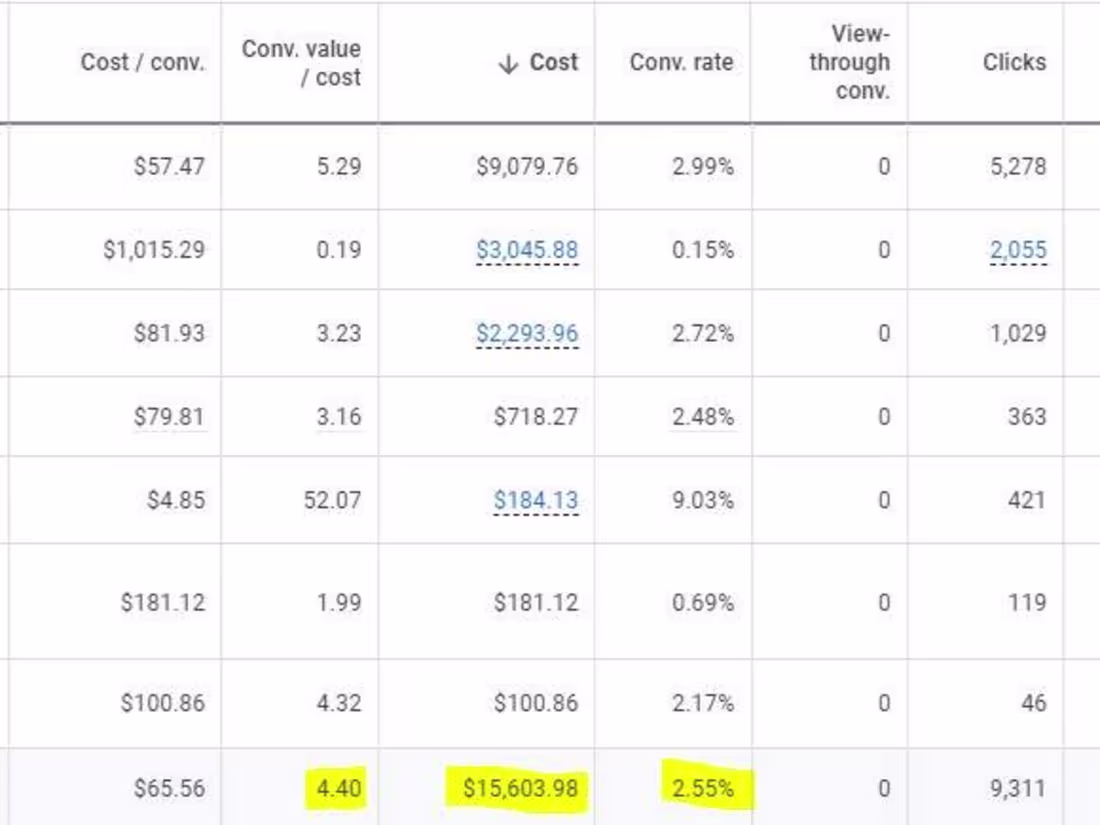Image resolution: width=1100 pixels, height=825 pixels.
Task: Sort by the Conv. value / cost header
Action: [x=301, y=62]
